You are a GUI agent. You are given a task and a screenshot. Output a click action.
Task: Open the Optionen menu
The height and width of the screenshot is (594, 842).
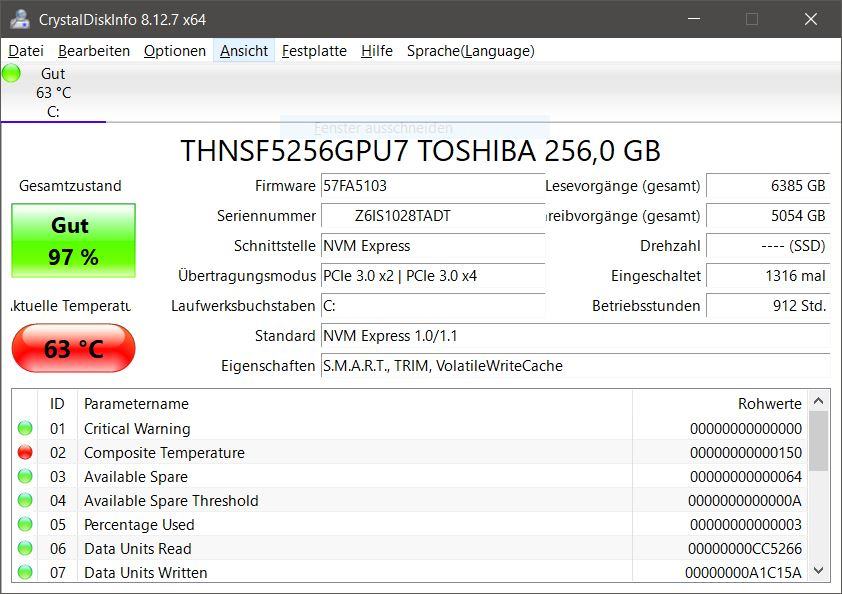pos(175,51)
